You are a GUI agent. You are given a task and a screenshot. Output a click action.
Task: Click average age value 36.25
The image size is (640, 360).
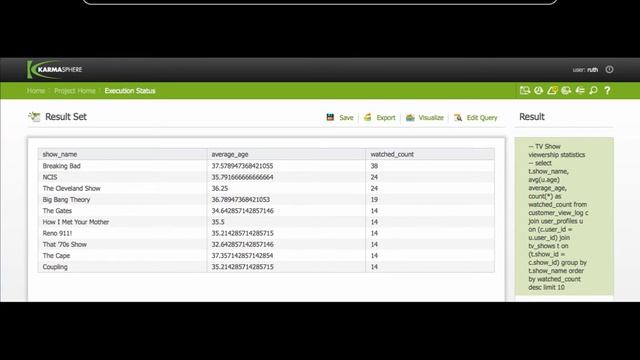[220, 188]
